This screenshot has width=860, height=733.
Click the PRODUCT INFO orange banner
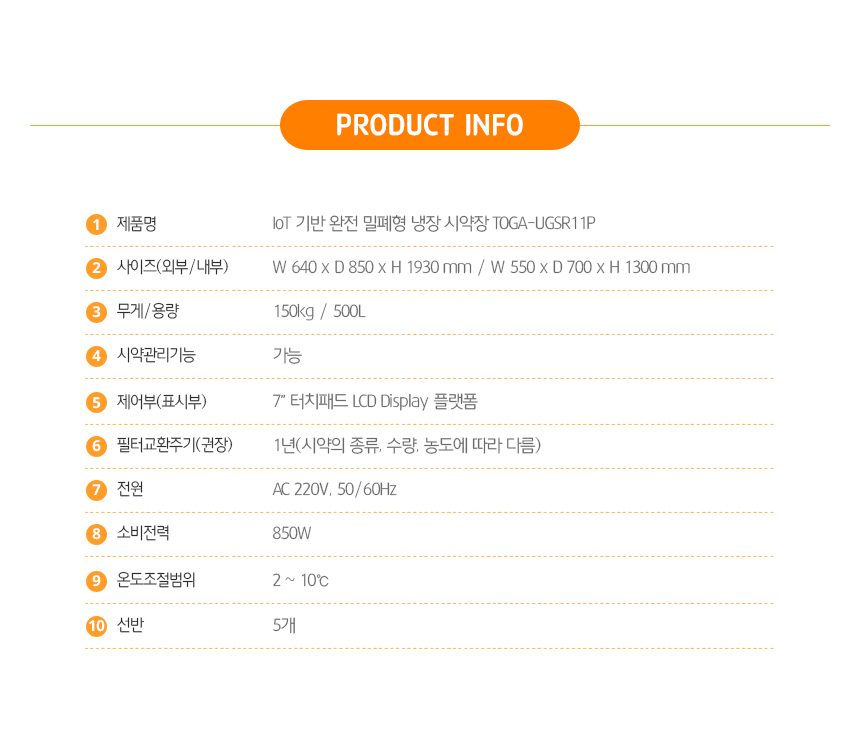point(430,125)
